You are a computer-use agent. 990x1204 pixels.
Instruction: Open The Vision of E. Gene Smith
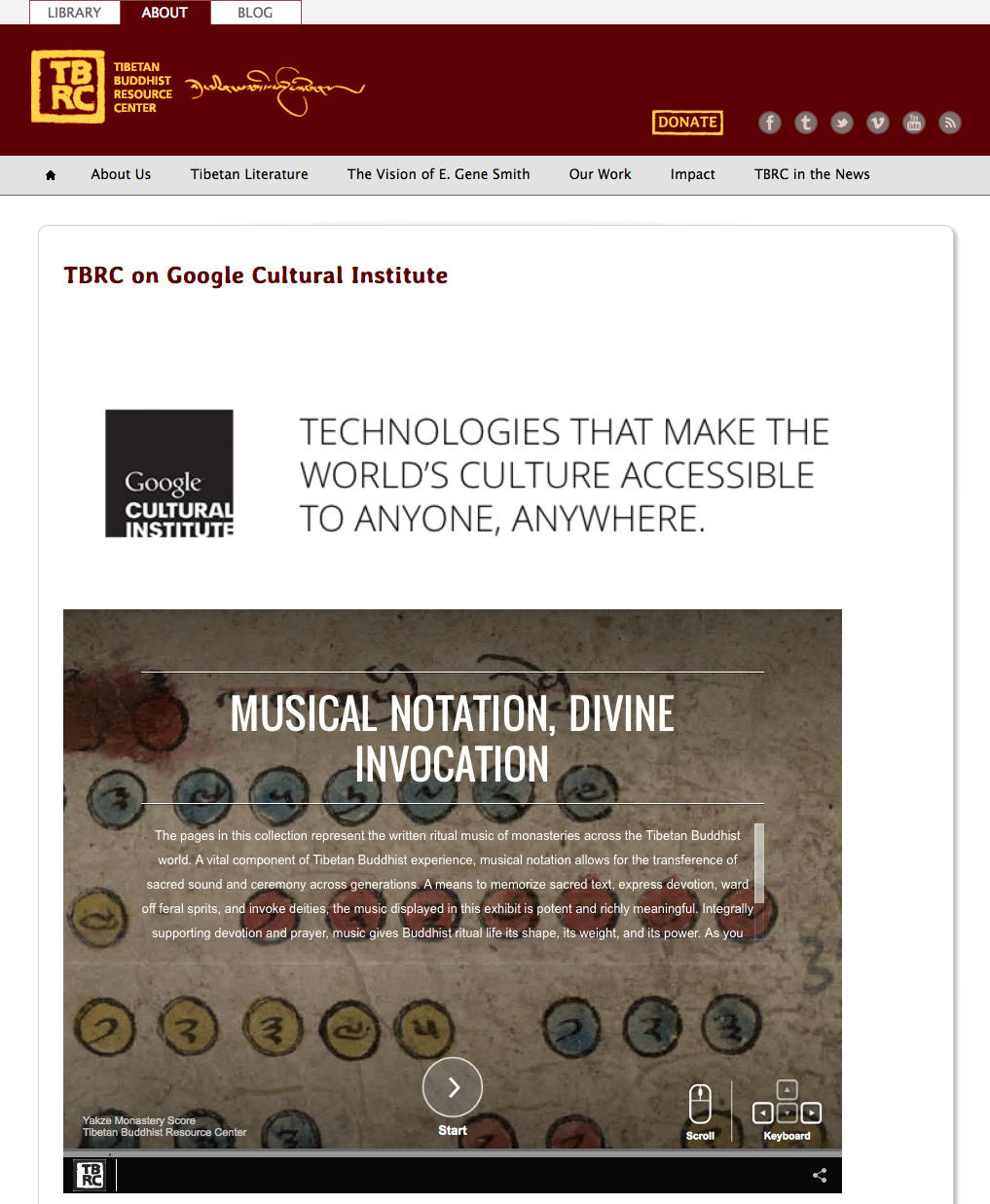439,174
